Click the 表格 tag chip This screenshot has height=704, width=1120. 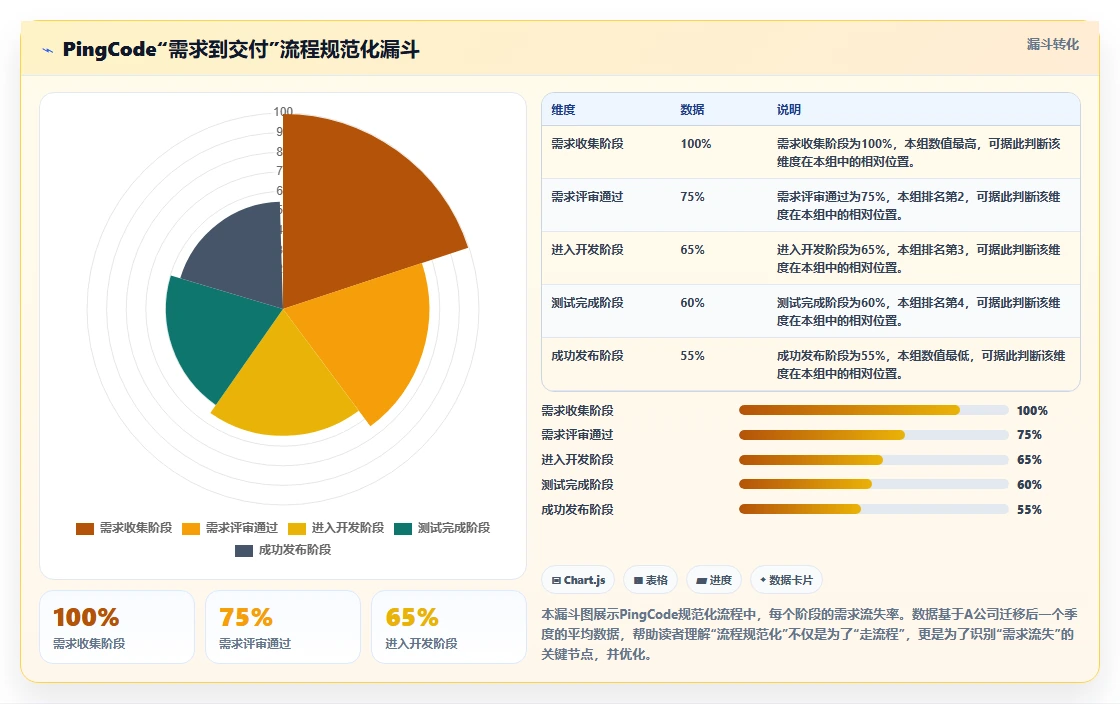(x=651, y=580)
